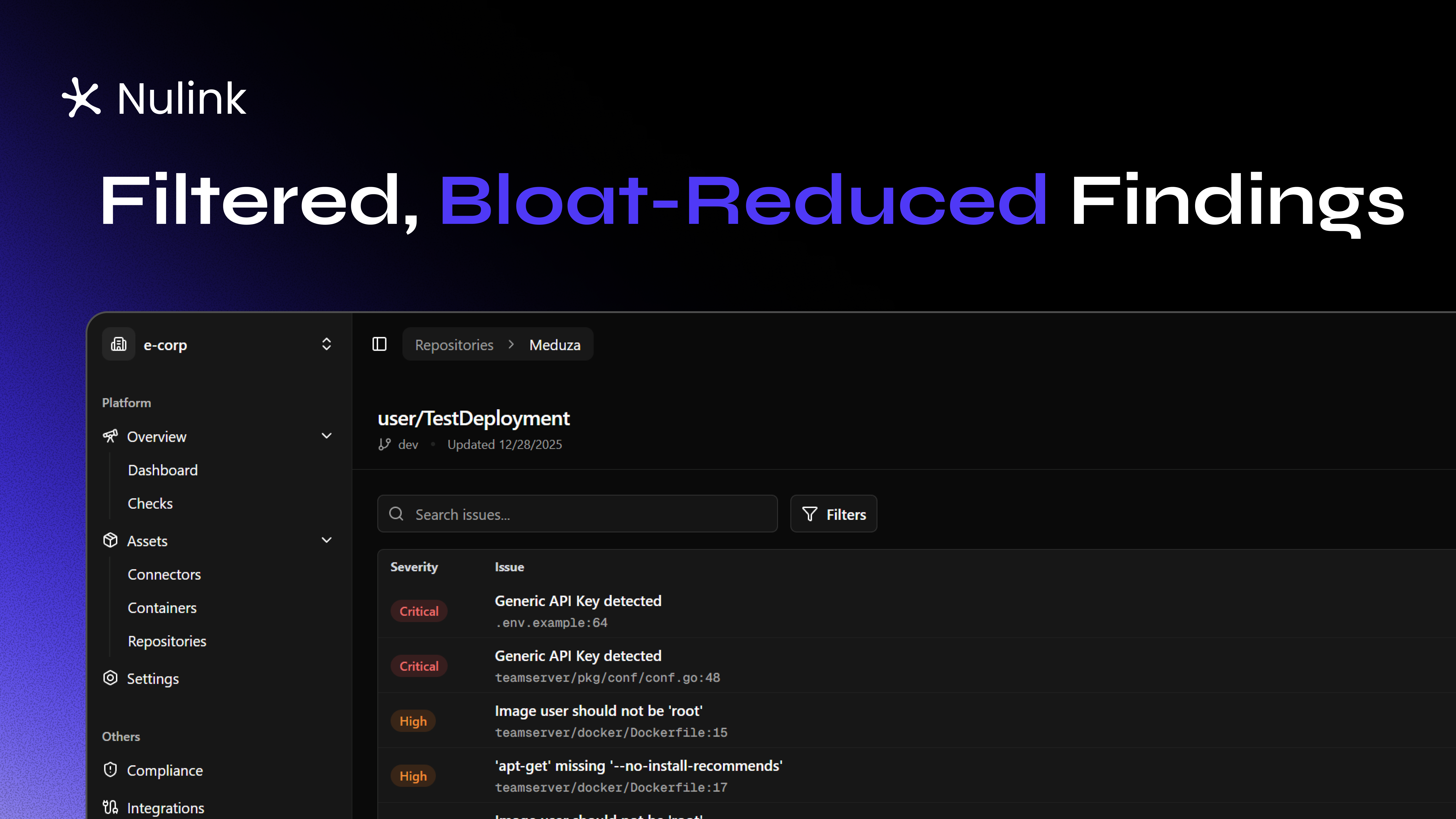Click the e-corp building icon
The image size is (1456, 819).
[119, 344]
